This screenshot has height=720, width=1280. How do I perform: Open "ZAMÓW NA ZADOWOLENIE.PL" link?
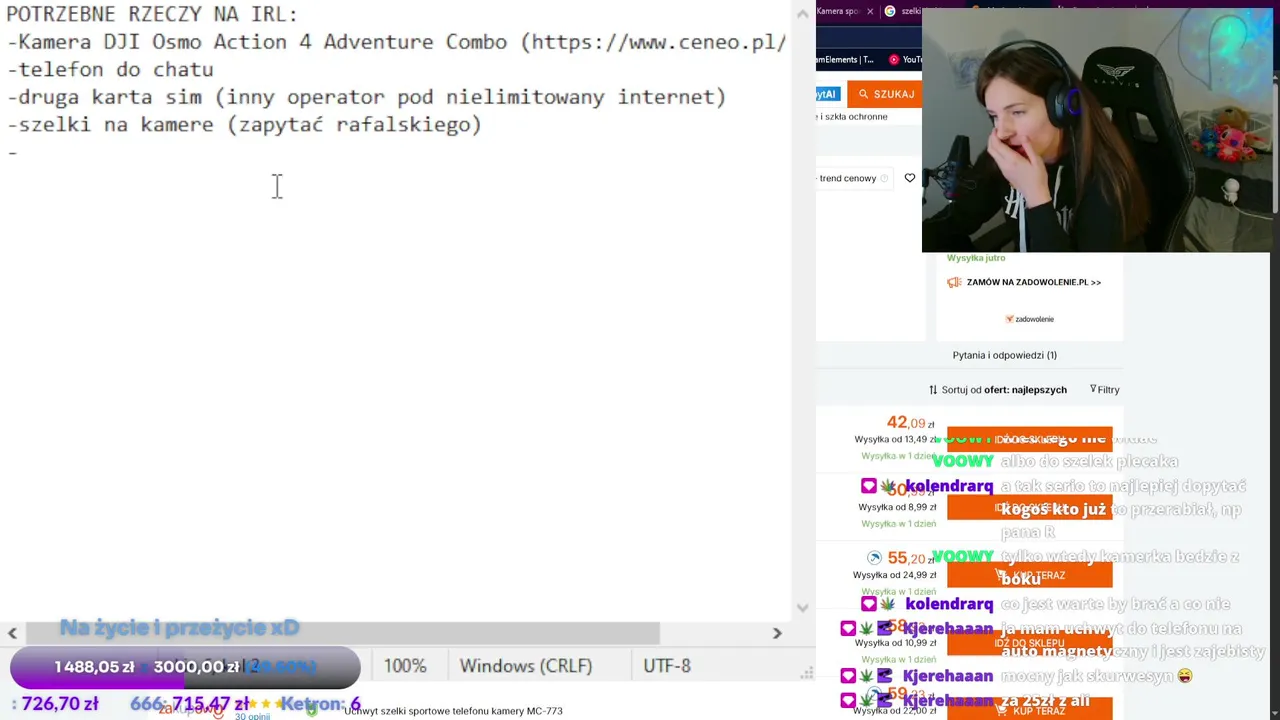point(1033,282)
